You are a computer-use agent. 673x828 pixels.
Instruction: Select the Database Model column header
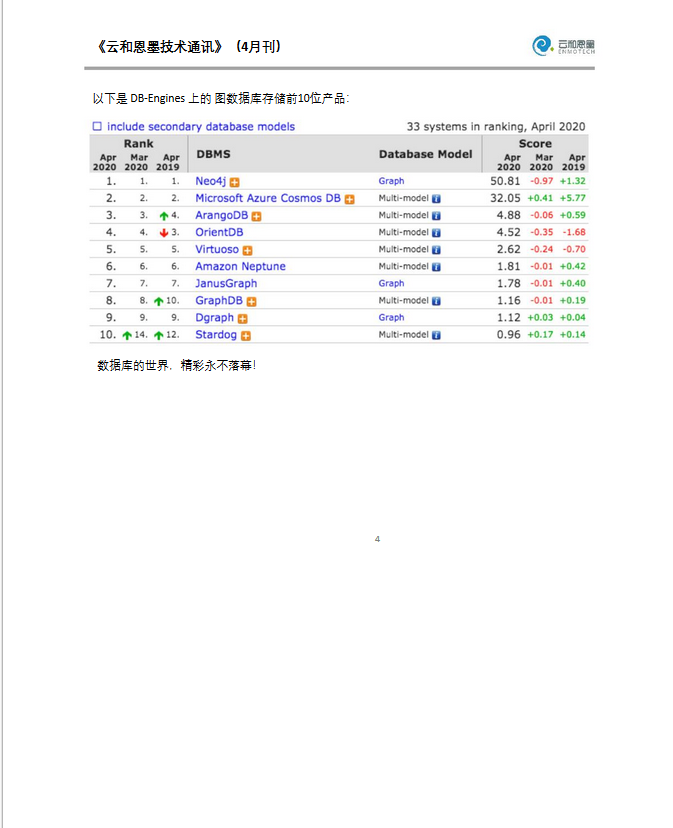426,154
